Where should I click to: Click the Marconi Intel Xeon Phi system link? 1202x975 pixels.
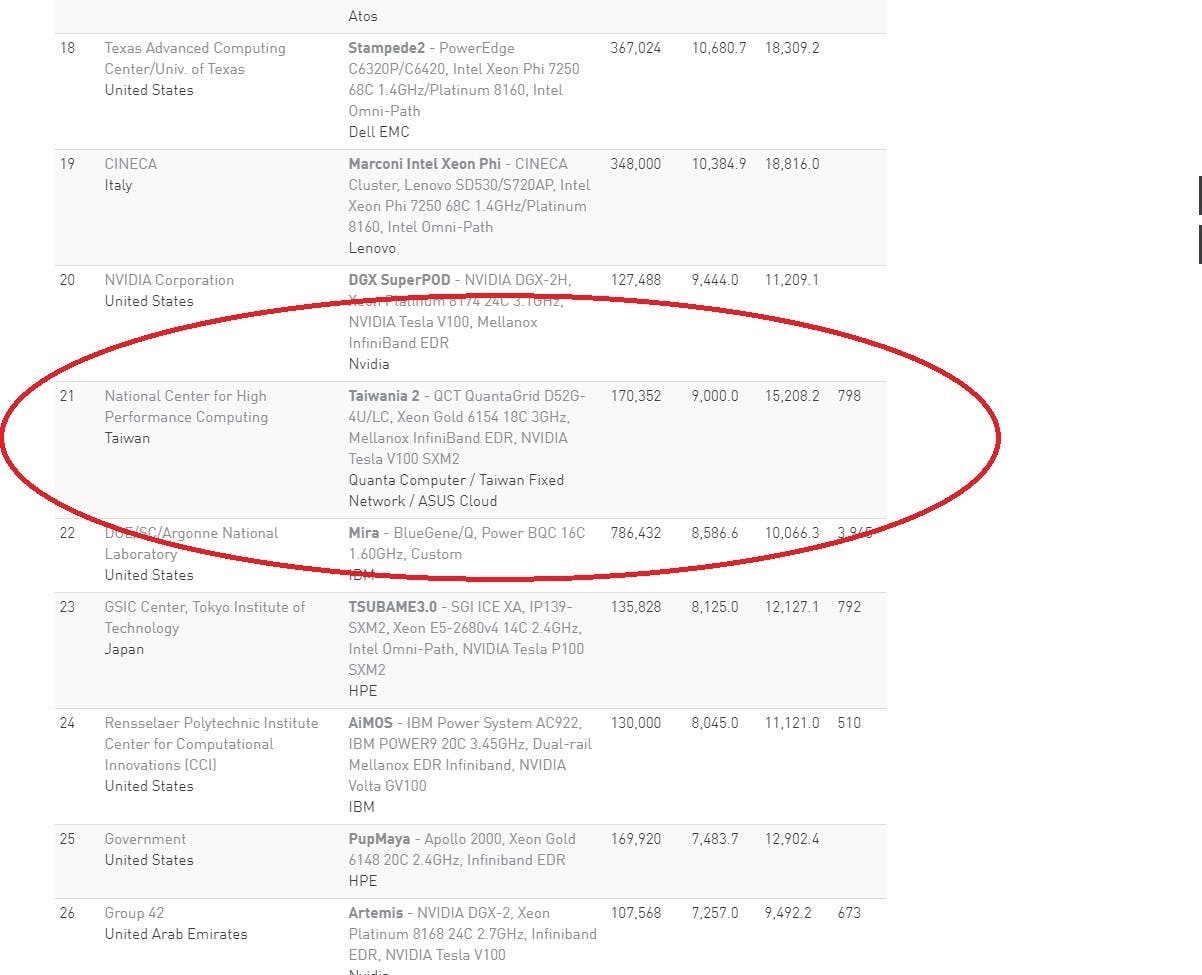point(424,164)
